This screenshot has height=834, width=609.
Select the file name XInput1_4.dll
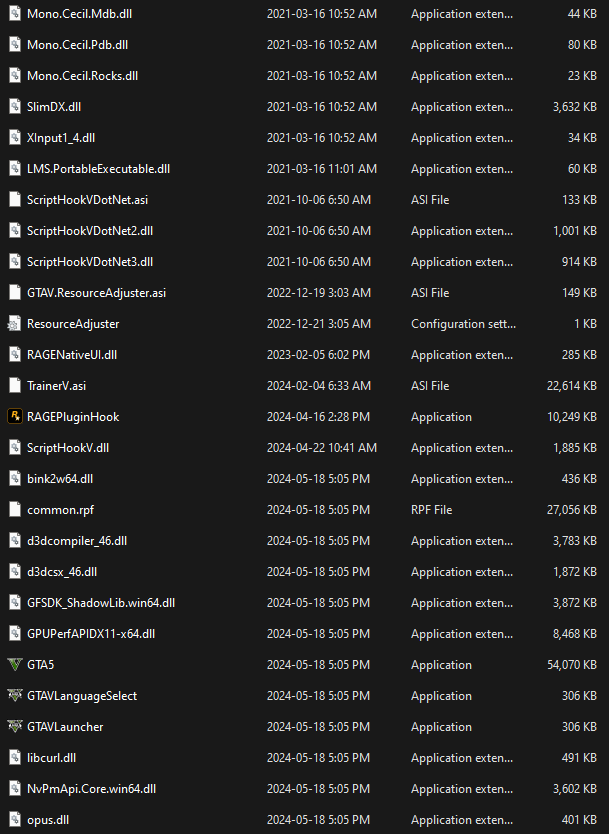coord(61,138)
